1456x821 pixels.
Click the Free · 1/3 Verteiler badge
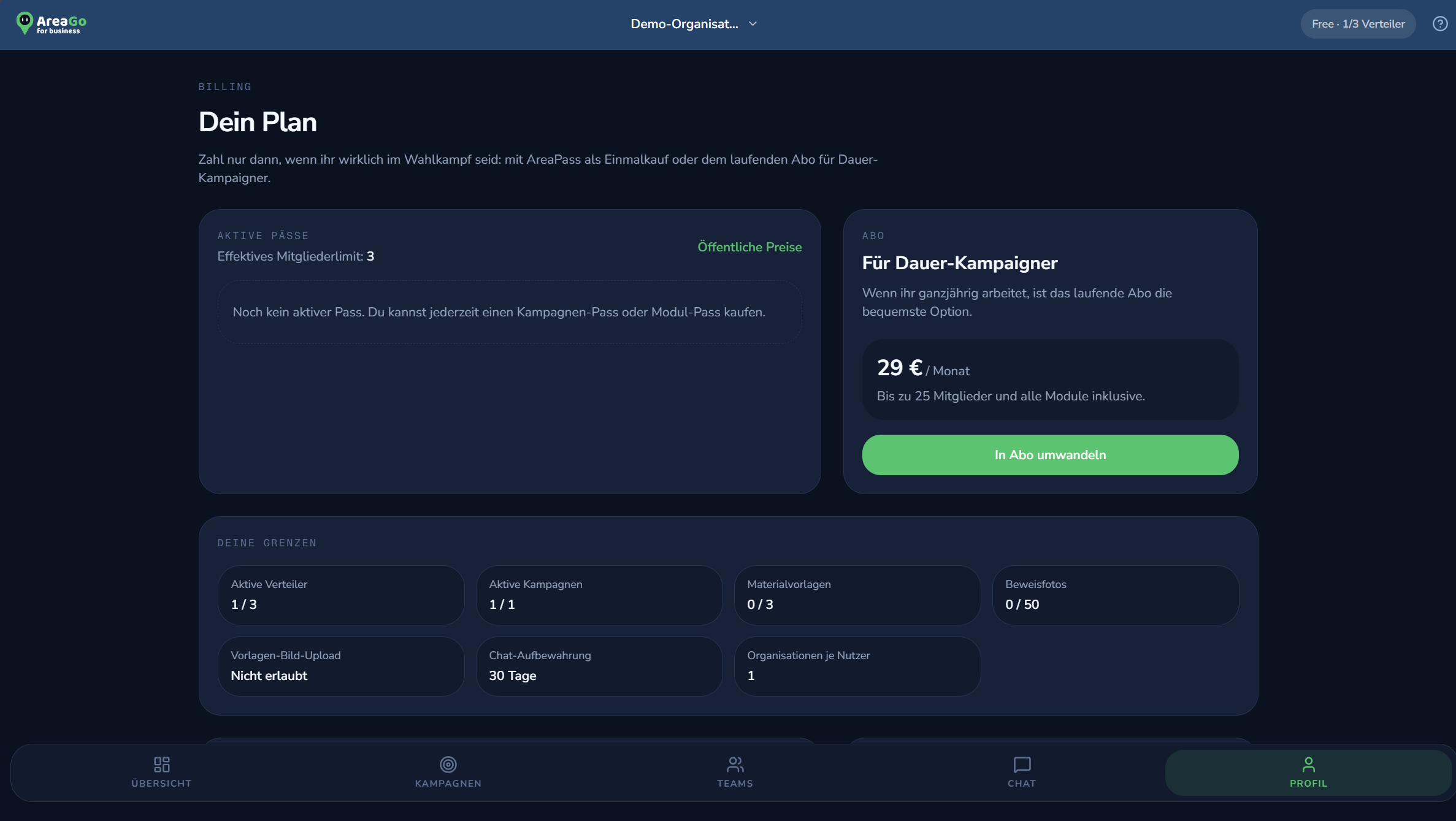[x=1358, y=24]
